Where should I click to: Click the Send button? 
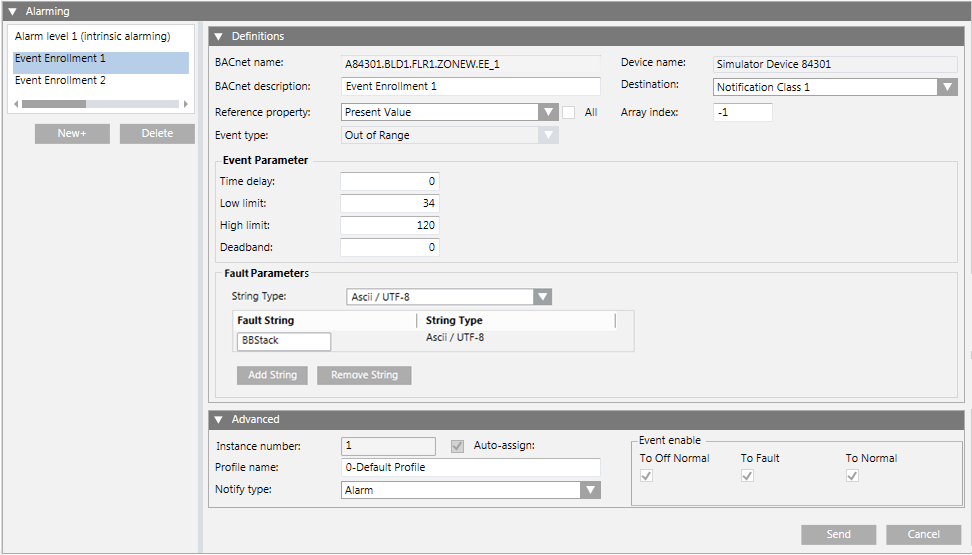point(838,534)
